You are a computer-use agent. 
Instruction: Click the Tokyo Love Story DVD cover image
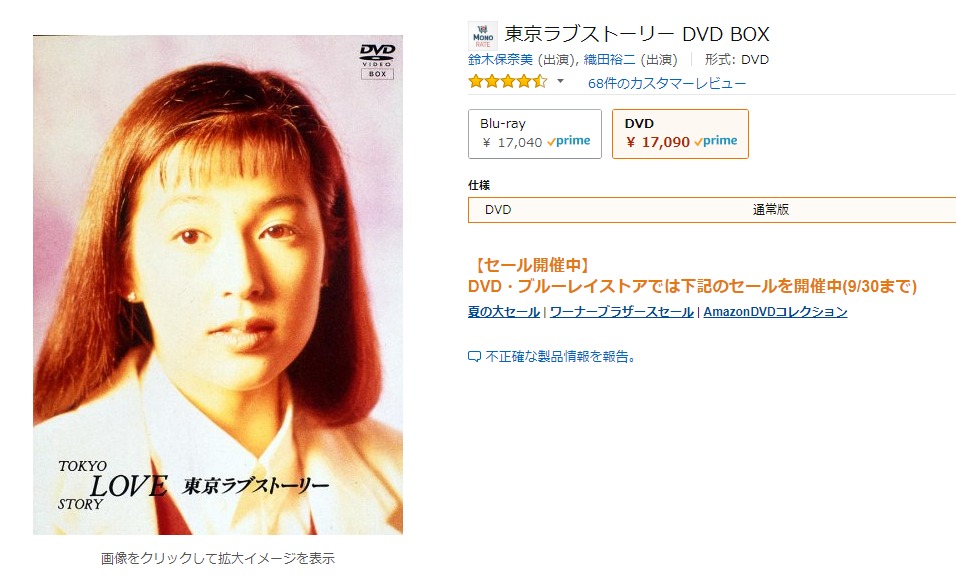[218, 285]
